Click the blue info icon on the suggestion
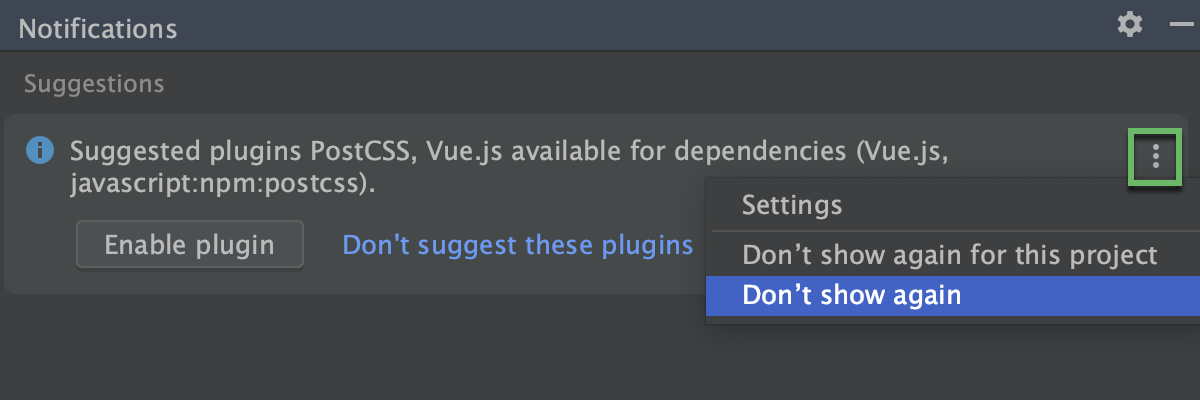1200x400 pixels. point(38,151)
